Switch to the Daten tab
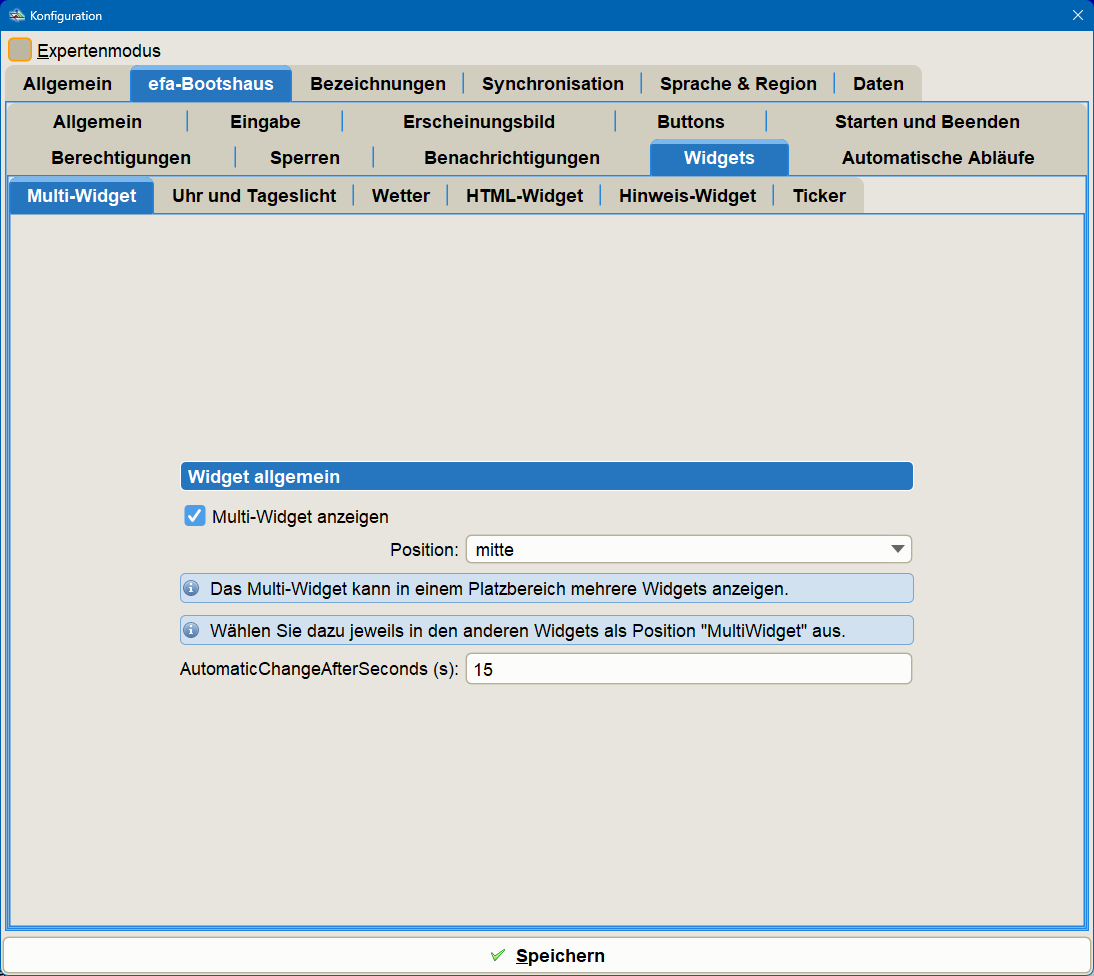This screenshot has height=976, width=1094. point(877,84)
